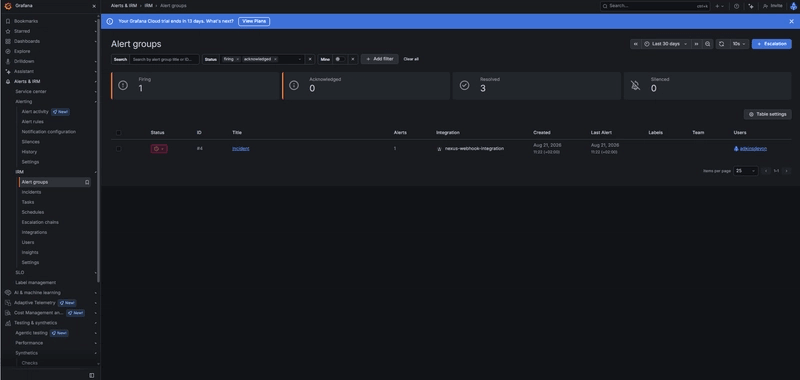Click the IRM breadcrumb link
Screen dimensions: 800x380
coord(148,6)
